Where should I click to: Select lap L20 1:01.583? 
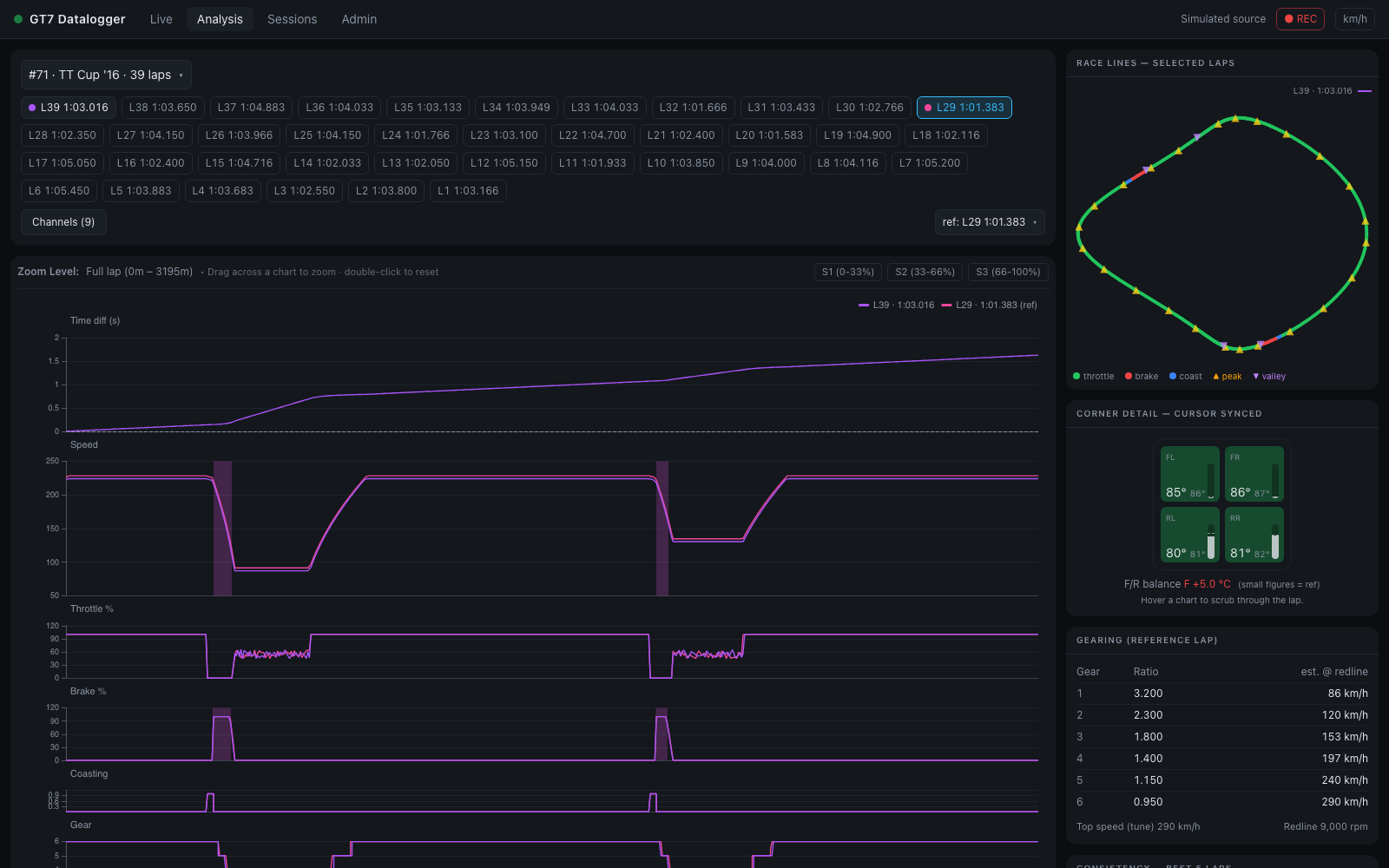pos(769,135)
